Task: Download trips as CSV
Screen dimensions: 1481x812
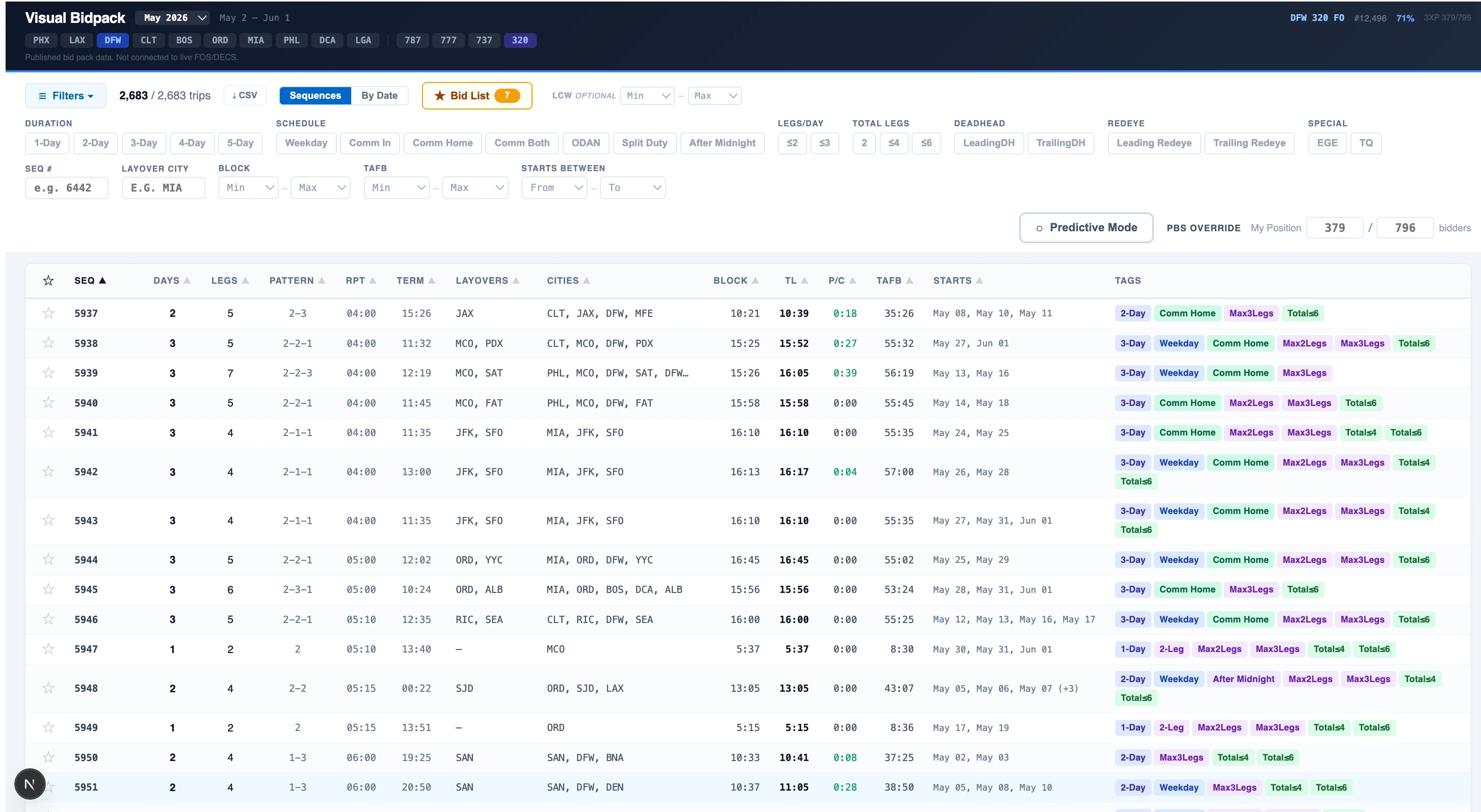Action: tap(245, 95)
